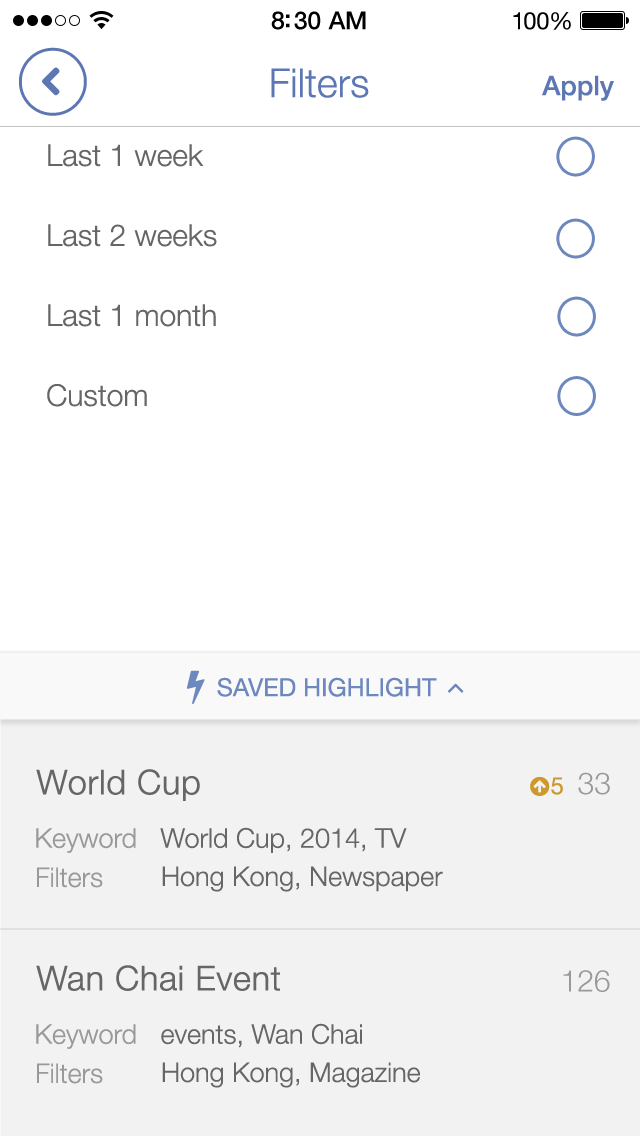This screenshot has width=640, height=1136.
Task: Open the World Cup saved highlight
Action: [118, 783]
